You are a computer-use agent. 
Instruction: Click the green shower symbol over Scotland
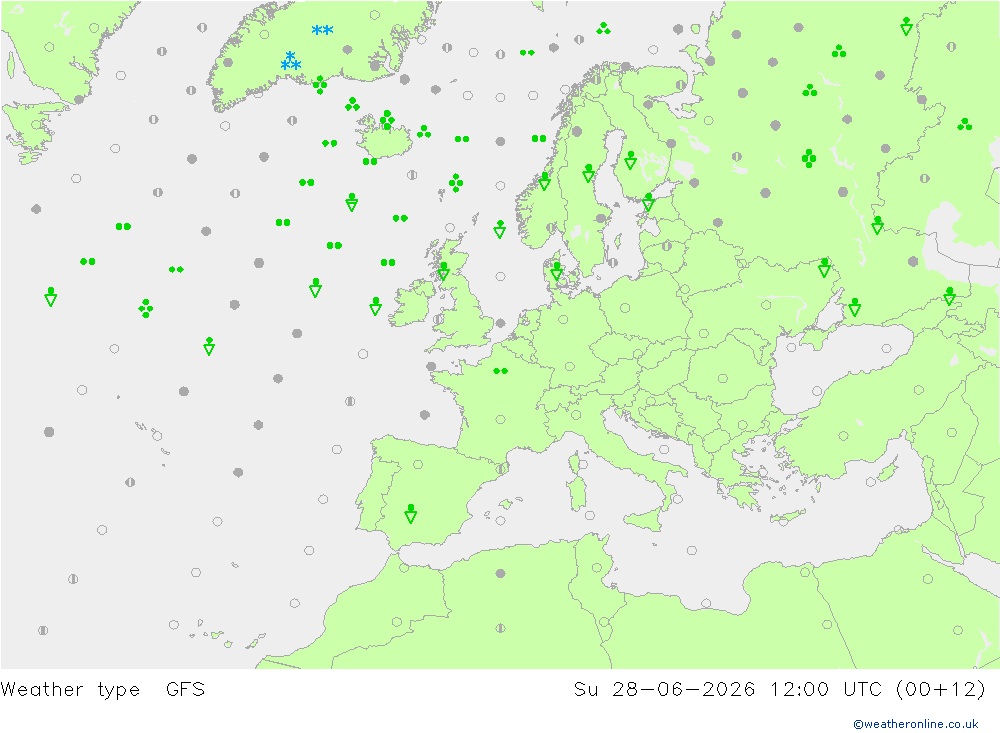[x=444, y=271]
